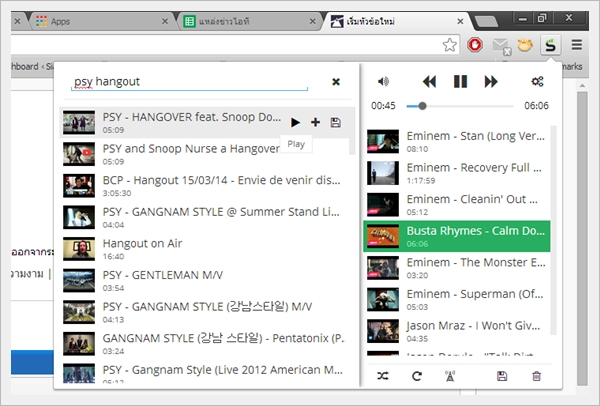Close the Apps tab
This screenshot has height=406, width=600.
click(x=165, y=21)
